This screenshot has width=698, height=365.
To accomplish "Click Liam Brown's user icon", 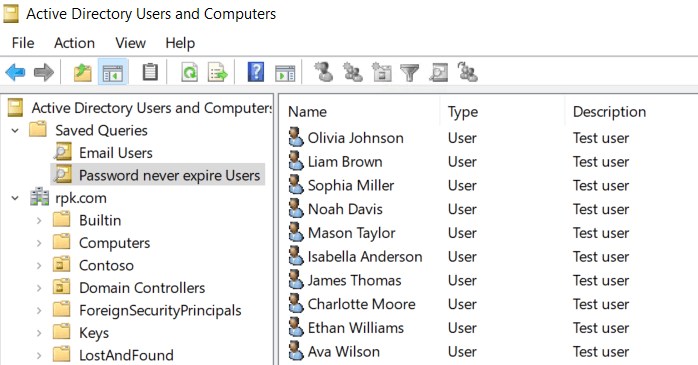I will pos(296,161).
